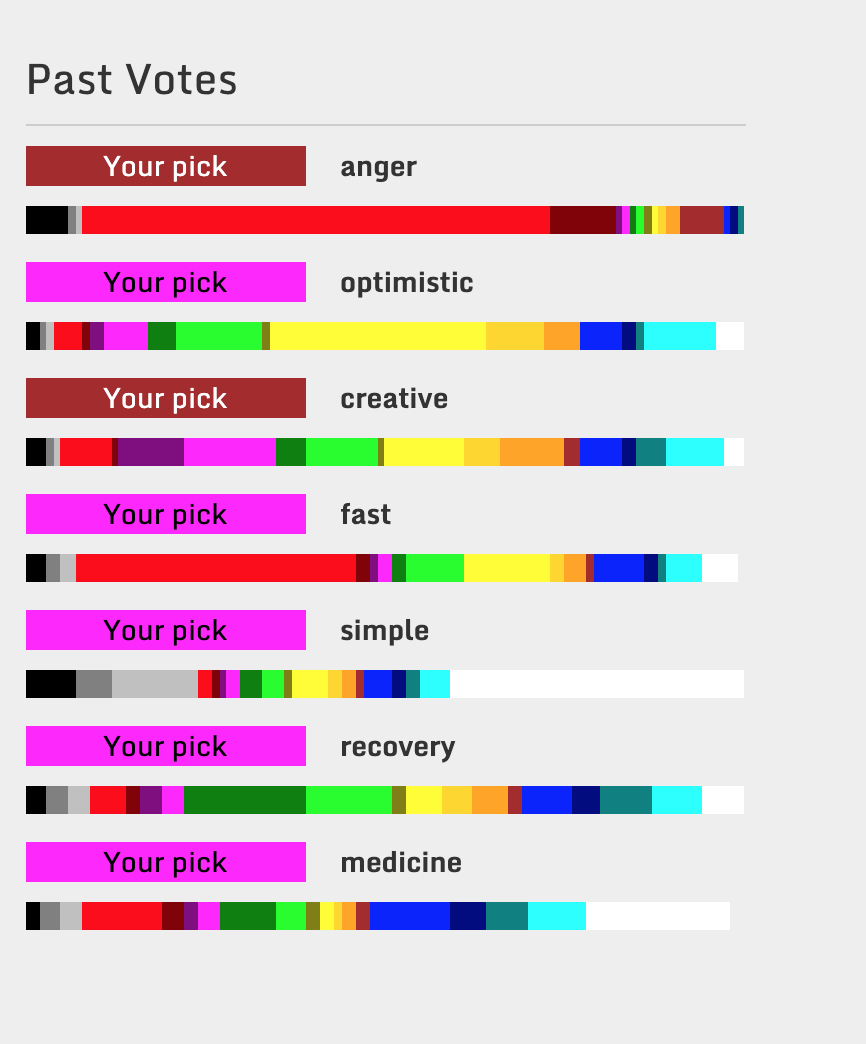The width and height of the screenshot is (866, 1044).
Task: Click the dark red segment in anger bar
Action: (583, 220)
